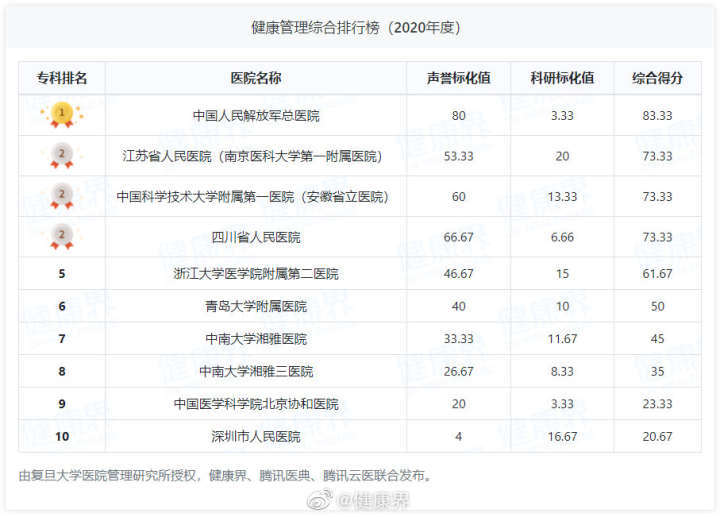Click total score 23.33
The height and width of the screenshot is (517, 720).
pos(657,404)
